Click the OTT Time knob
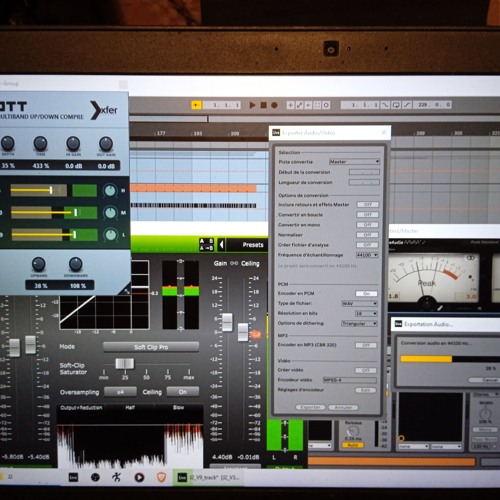This screenshot has width=500, height=500. (40, 143)
